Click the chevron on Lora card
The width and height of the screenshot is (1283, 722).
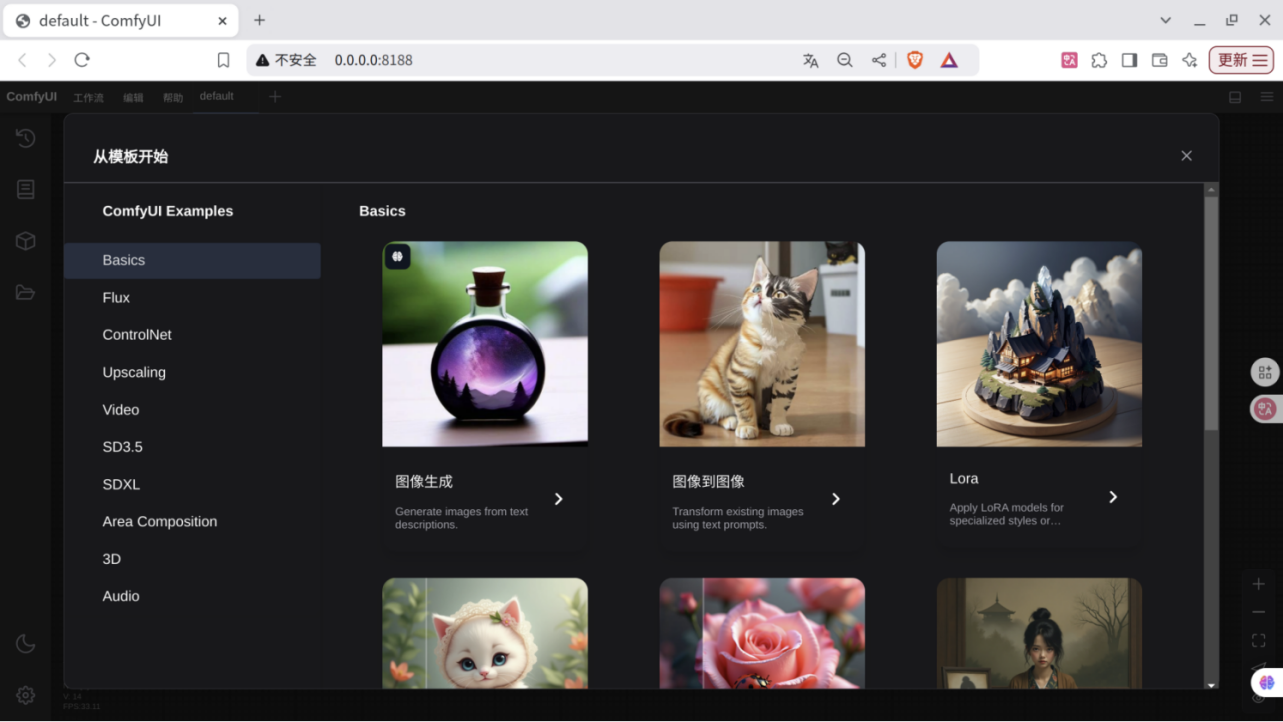point(1113,497)
